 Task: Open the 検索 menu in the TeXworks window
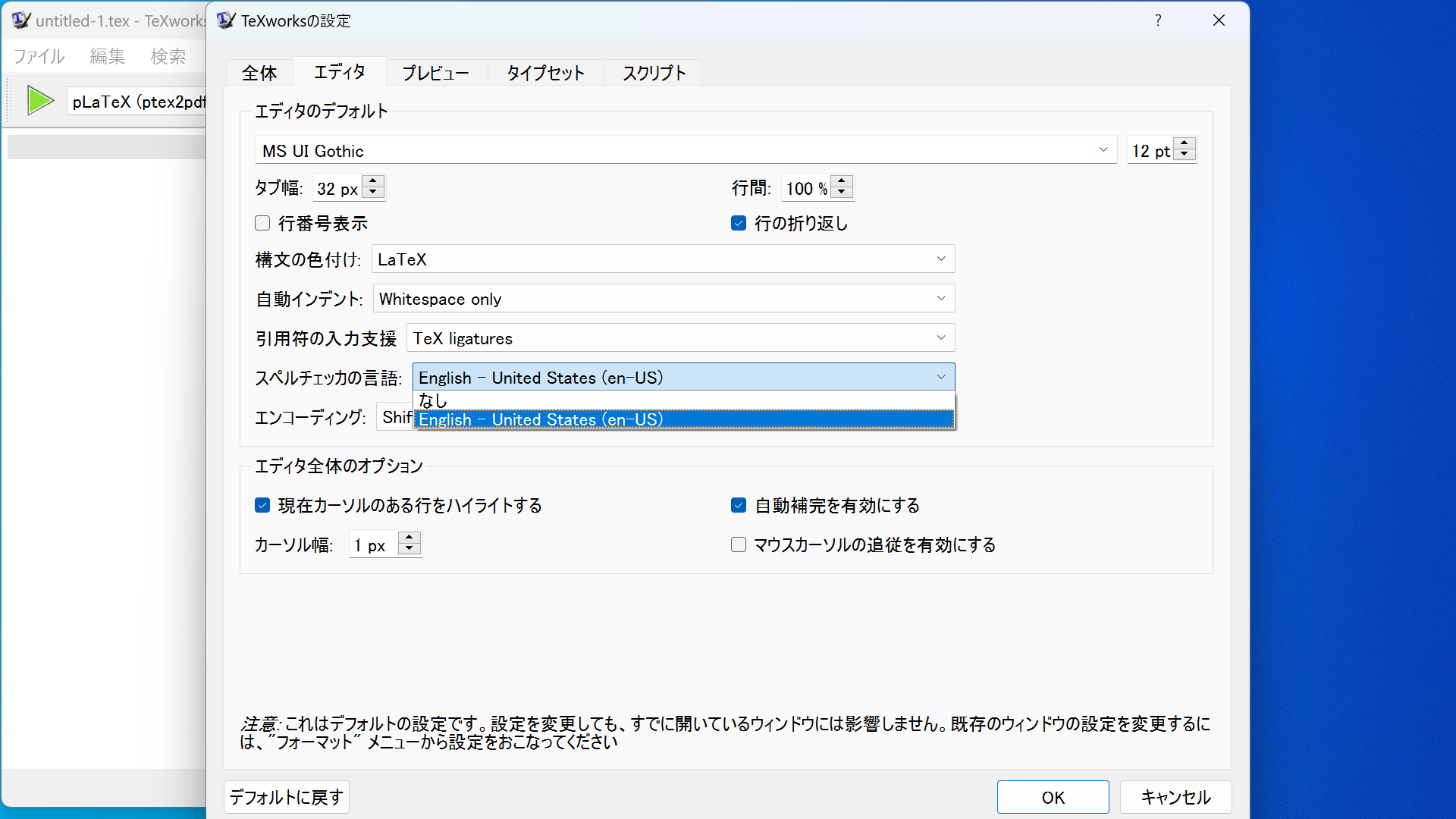tap(168, 56)
